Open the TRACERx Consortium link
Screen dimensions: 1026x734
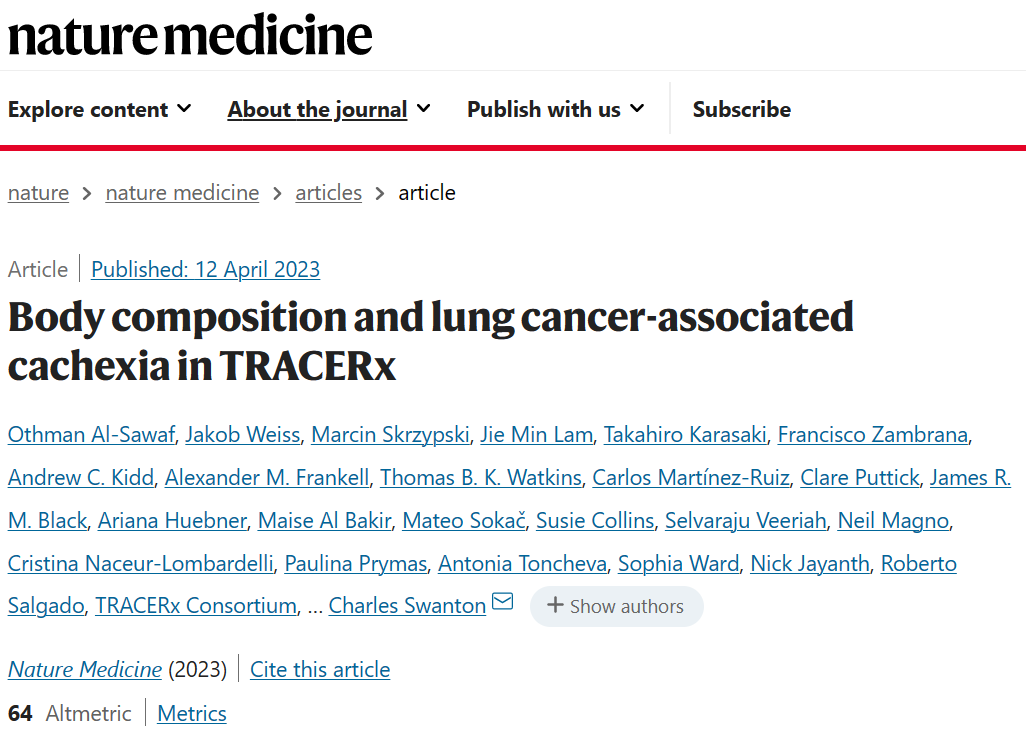pyautogui.click(x=196, y=606)
